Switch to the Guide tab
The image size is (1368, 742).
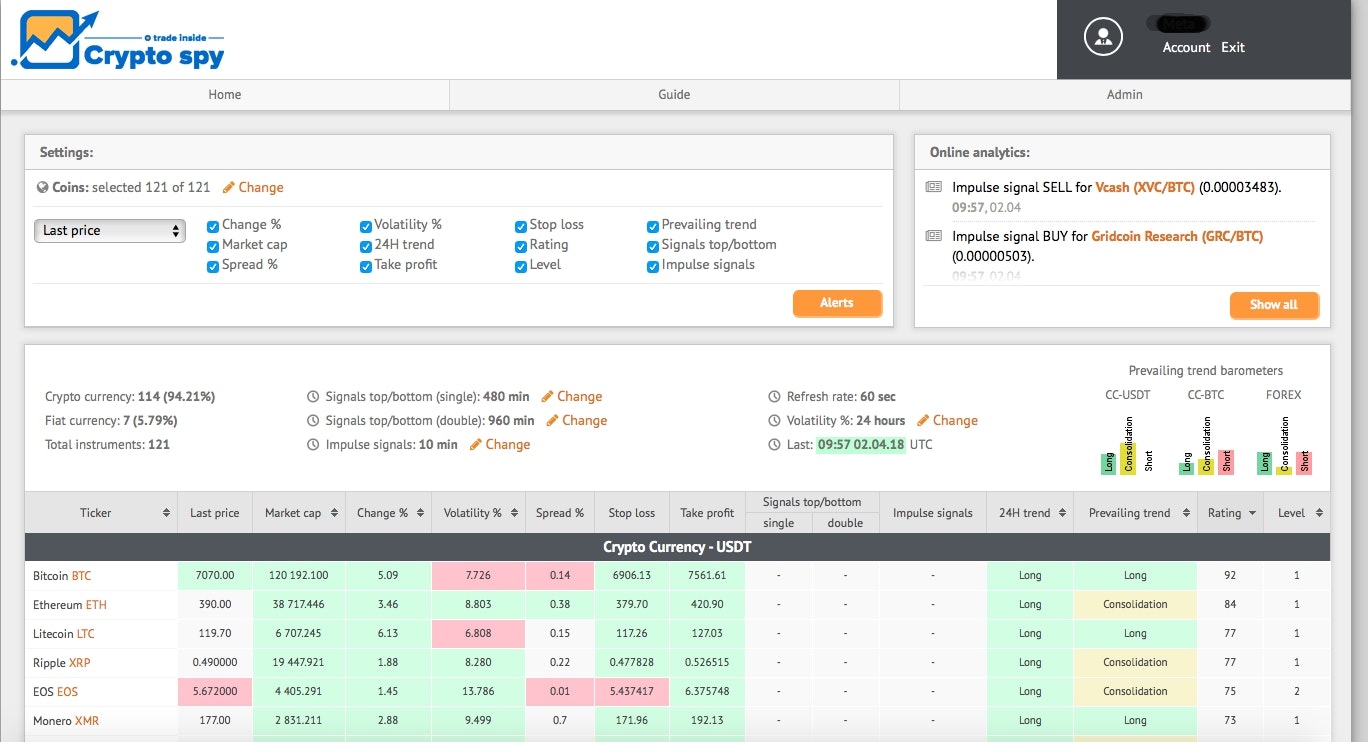point(673,94)
